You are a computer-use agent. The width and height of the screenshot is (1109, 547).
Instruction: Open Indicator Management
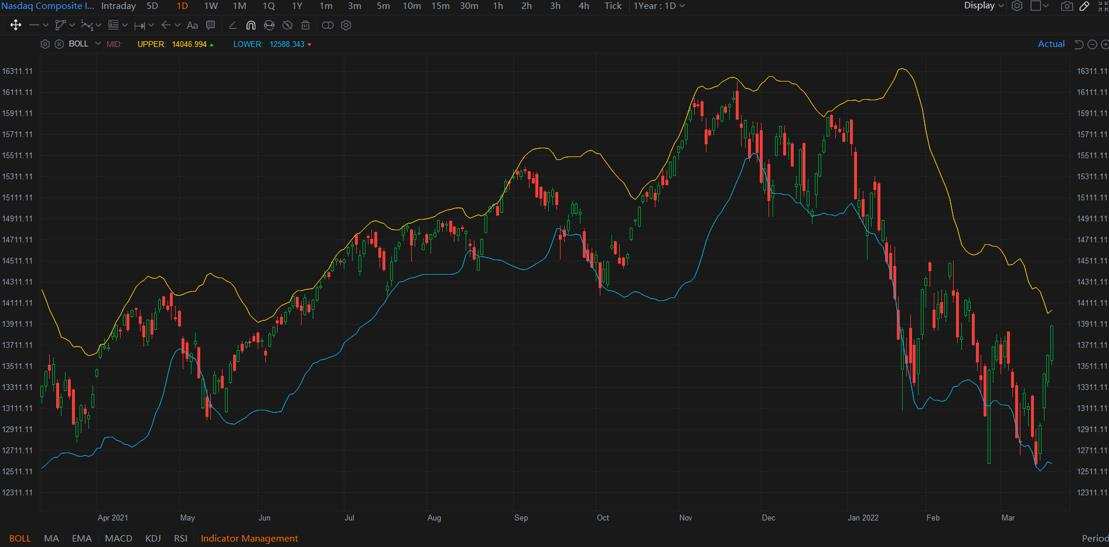tap(249, 539)
